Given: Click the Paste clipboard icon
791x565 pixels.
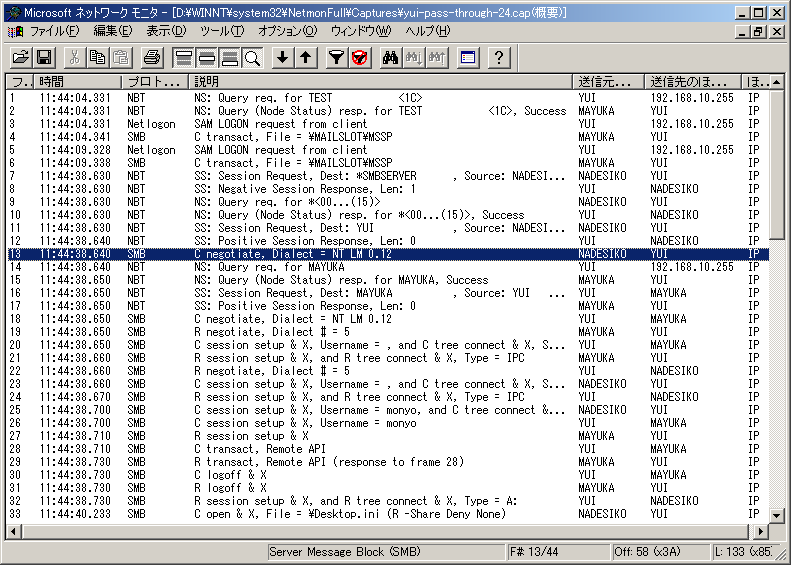Looking at the screenshot, I should tap(121, 58).
